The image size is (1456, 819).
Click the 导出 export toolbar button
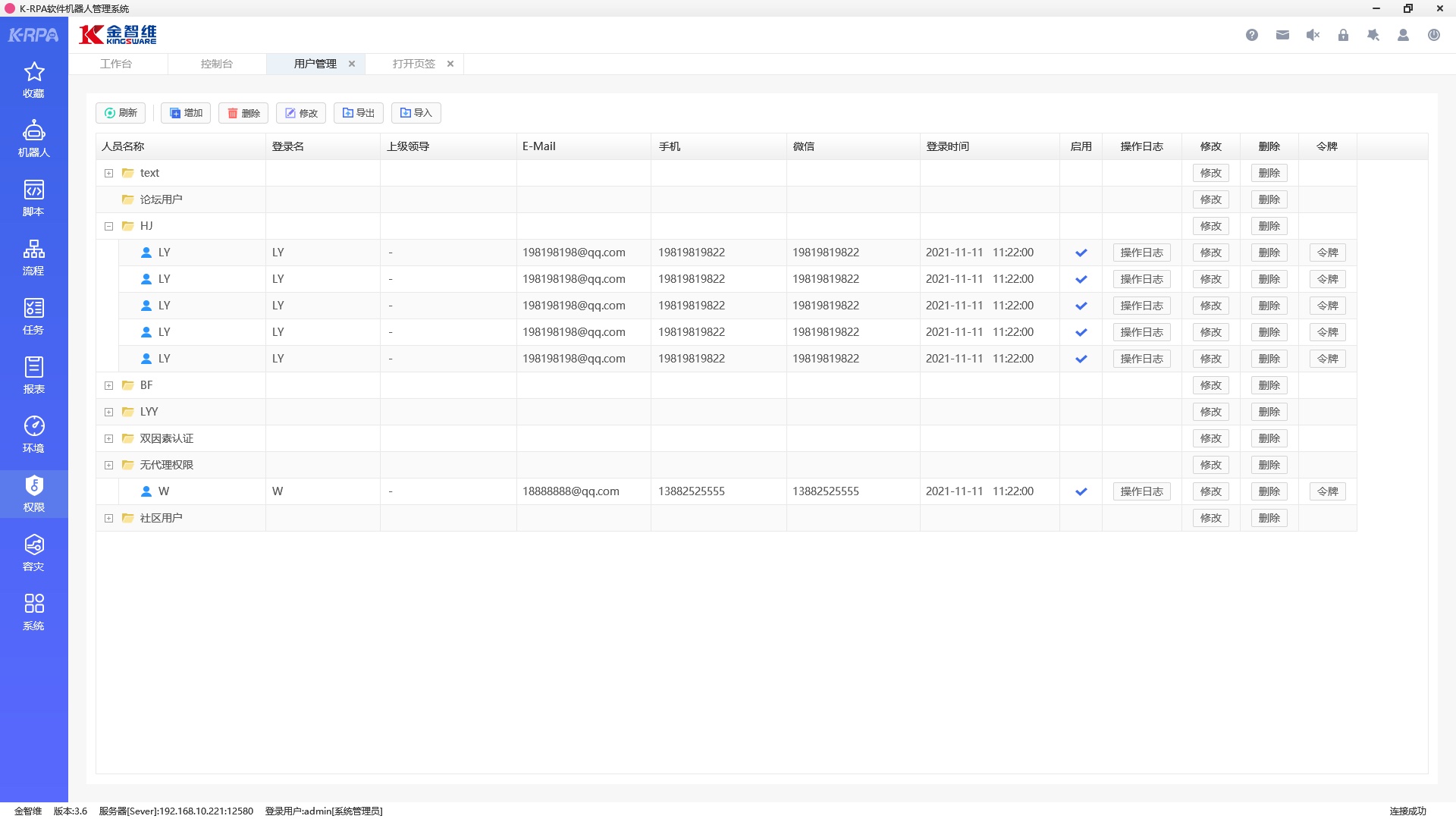pos(359,113)
